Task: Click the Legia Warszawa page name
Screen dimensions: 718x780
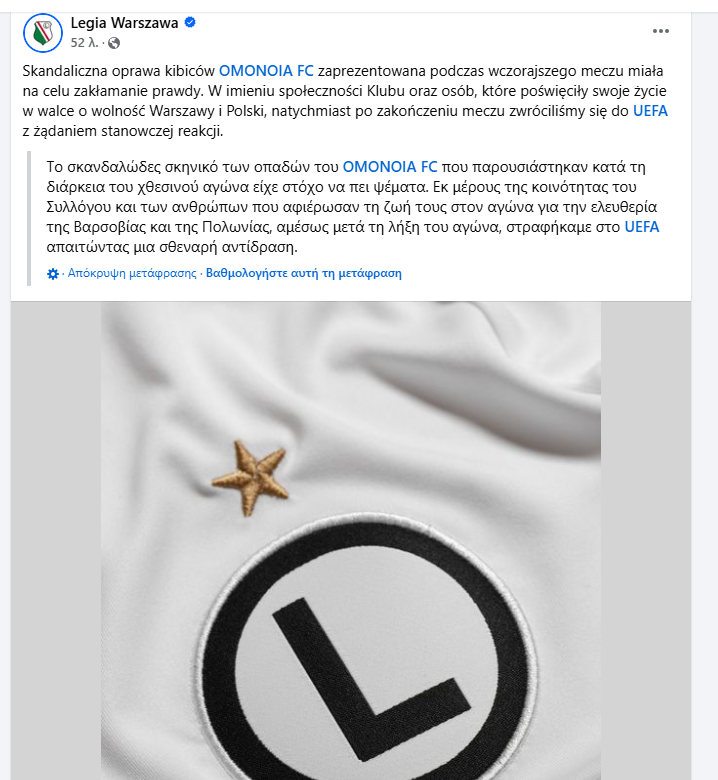Action: (124, 23)
